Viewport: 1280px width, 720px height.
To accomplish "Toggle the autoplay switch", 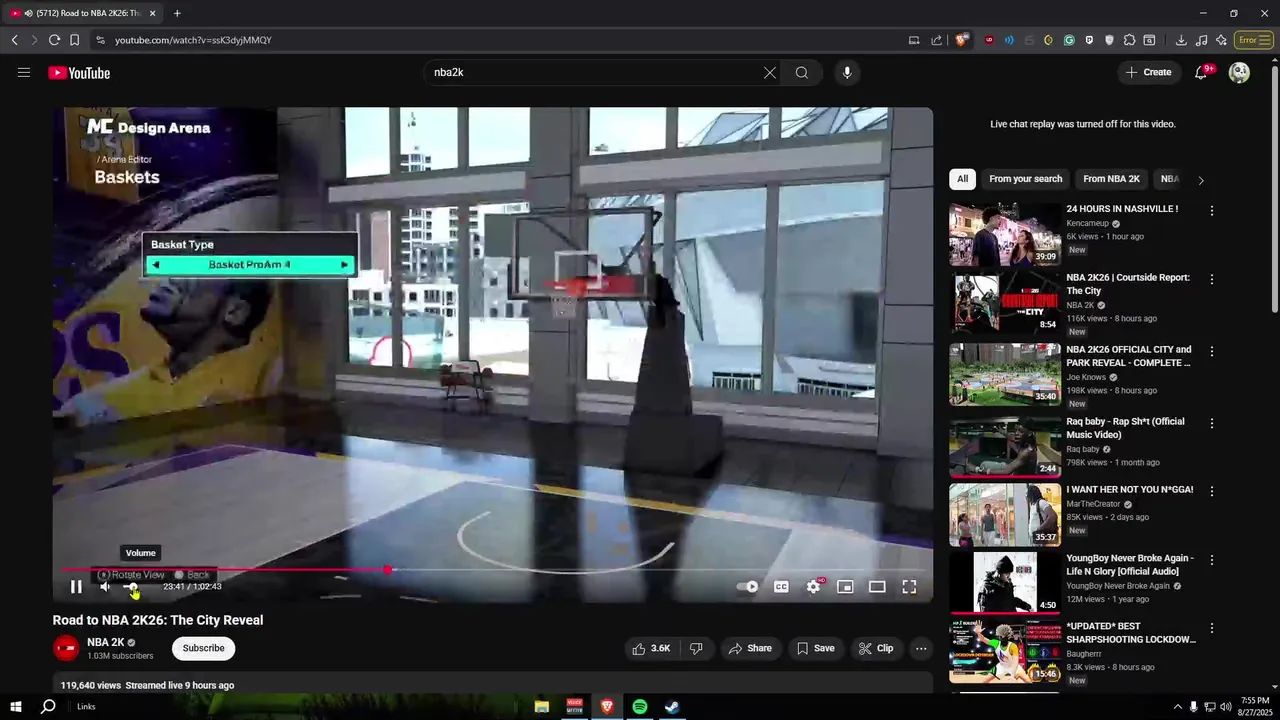I will pyautogui.click(x=748, y=587).
